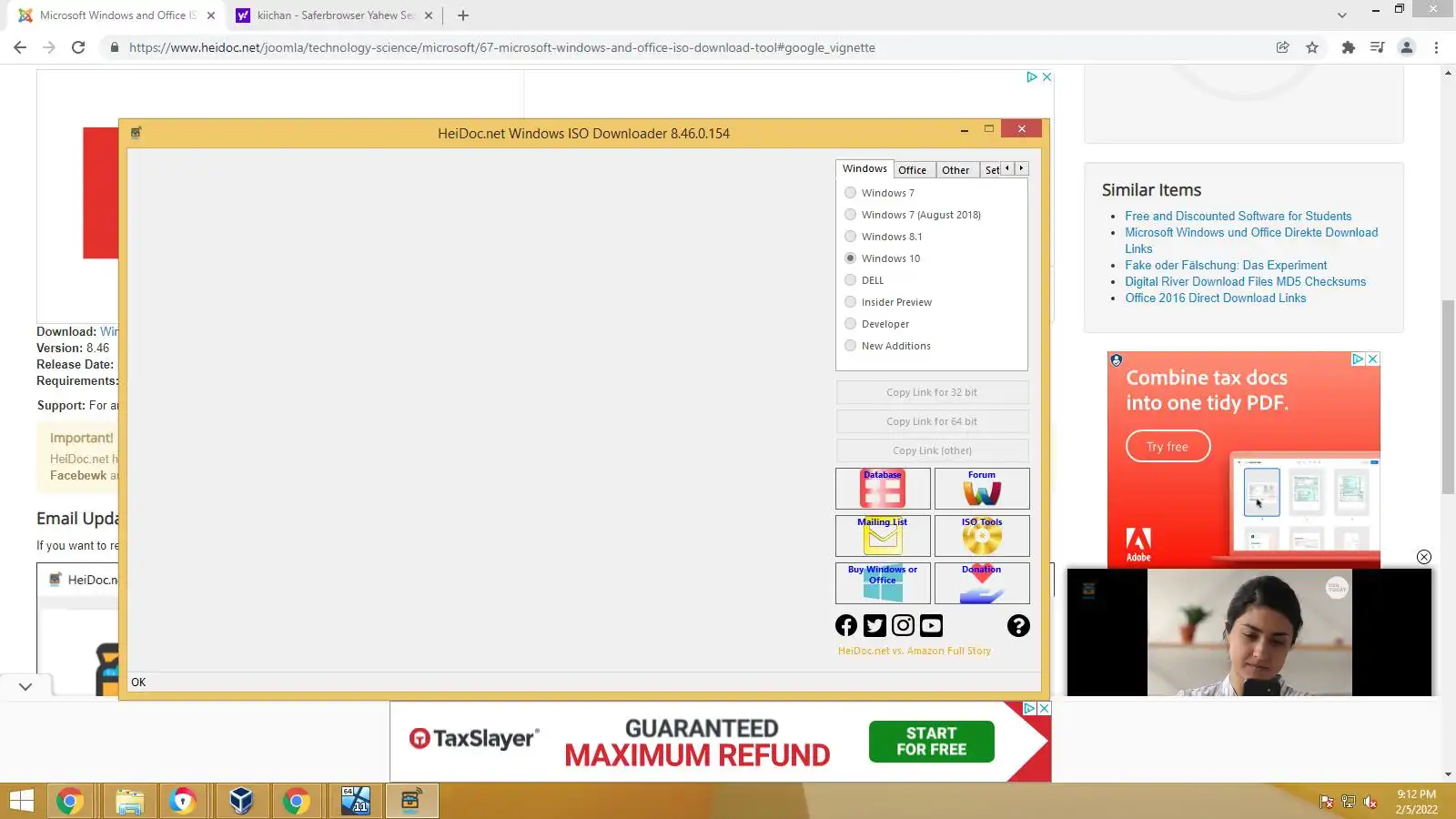Collapse page panel with bottom-left chevron
Viewport: 1456px width, 819px height.
tap(25, 687)
